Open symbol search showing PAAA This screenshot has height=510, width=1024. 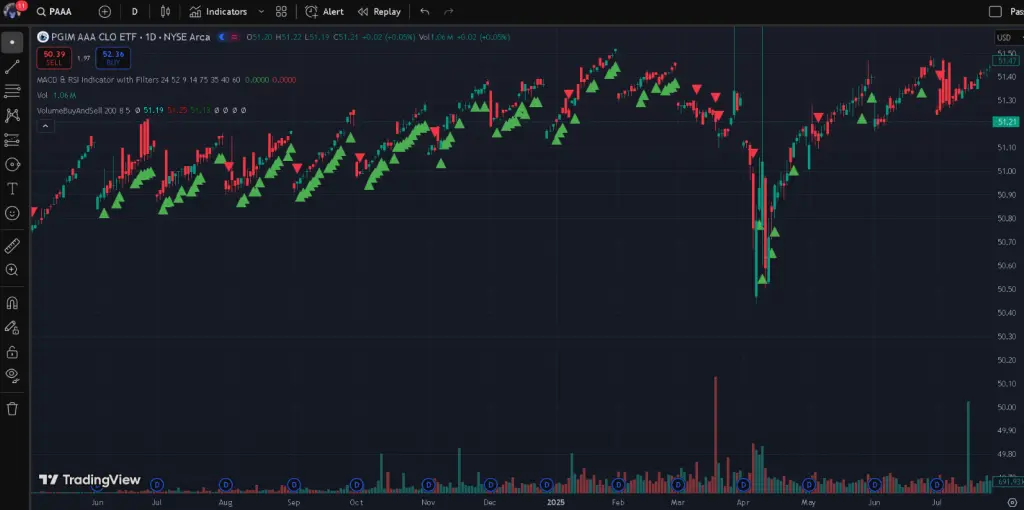(55, 12)
